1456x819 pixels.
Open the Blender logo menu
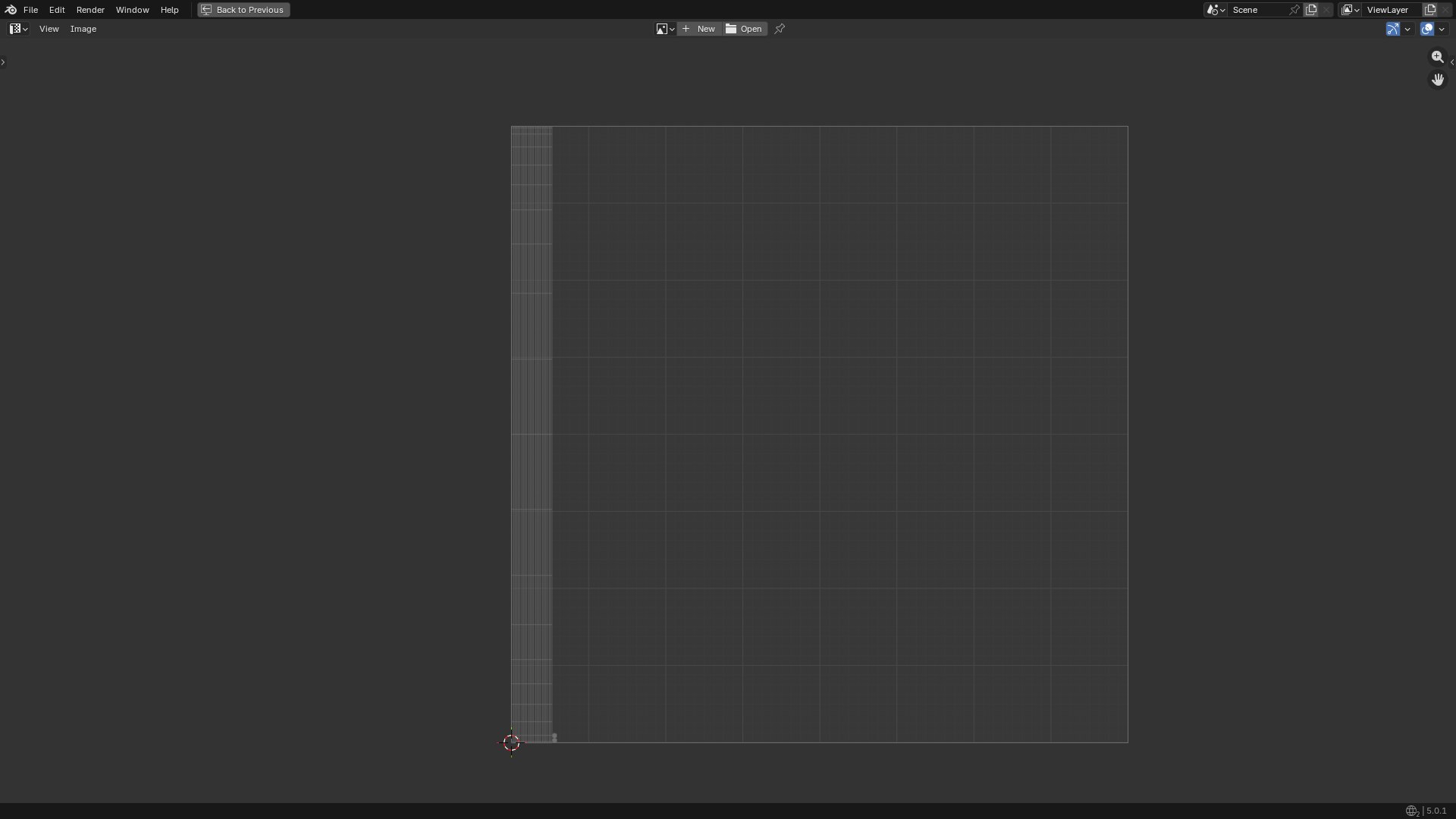(x=10, y=10)
